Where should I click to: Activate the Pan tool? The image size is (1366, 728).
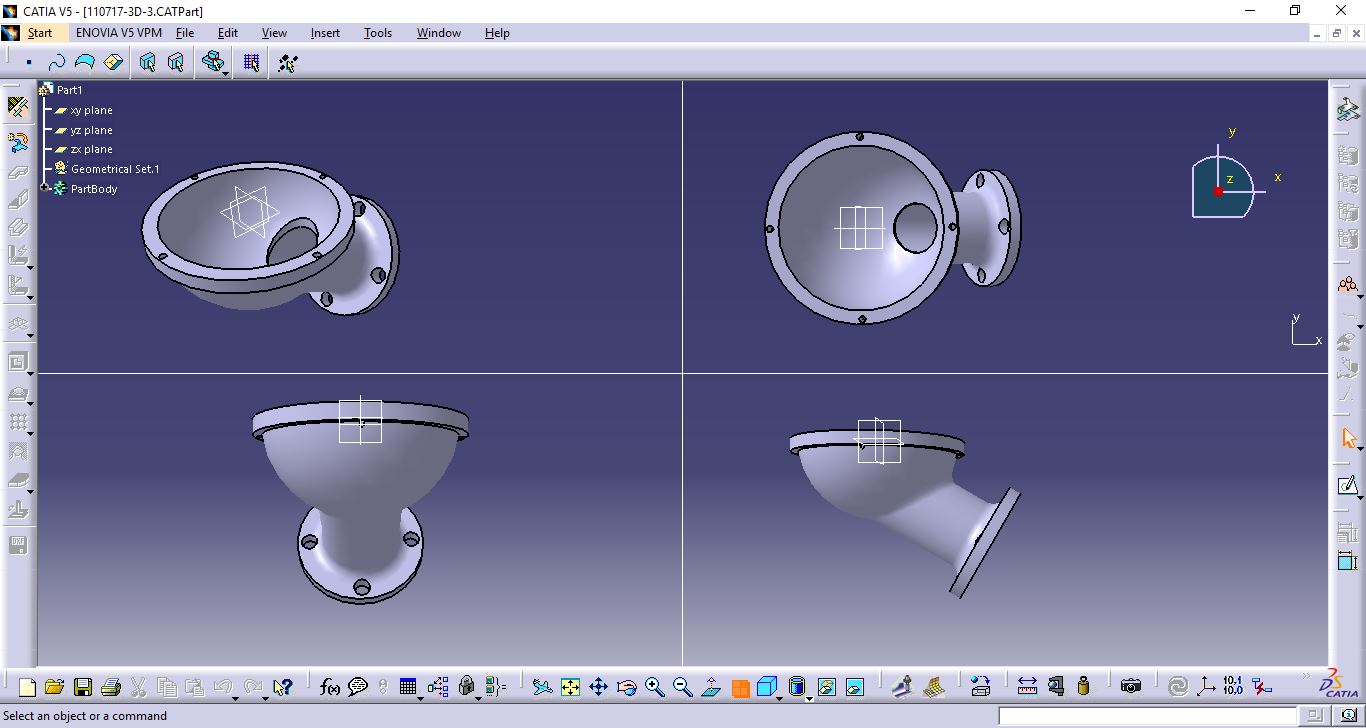[598, 687]
